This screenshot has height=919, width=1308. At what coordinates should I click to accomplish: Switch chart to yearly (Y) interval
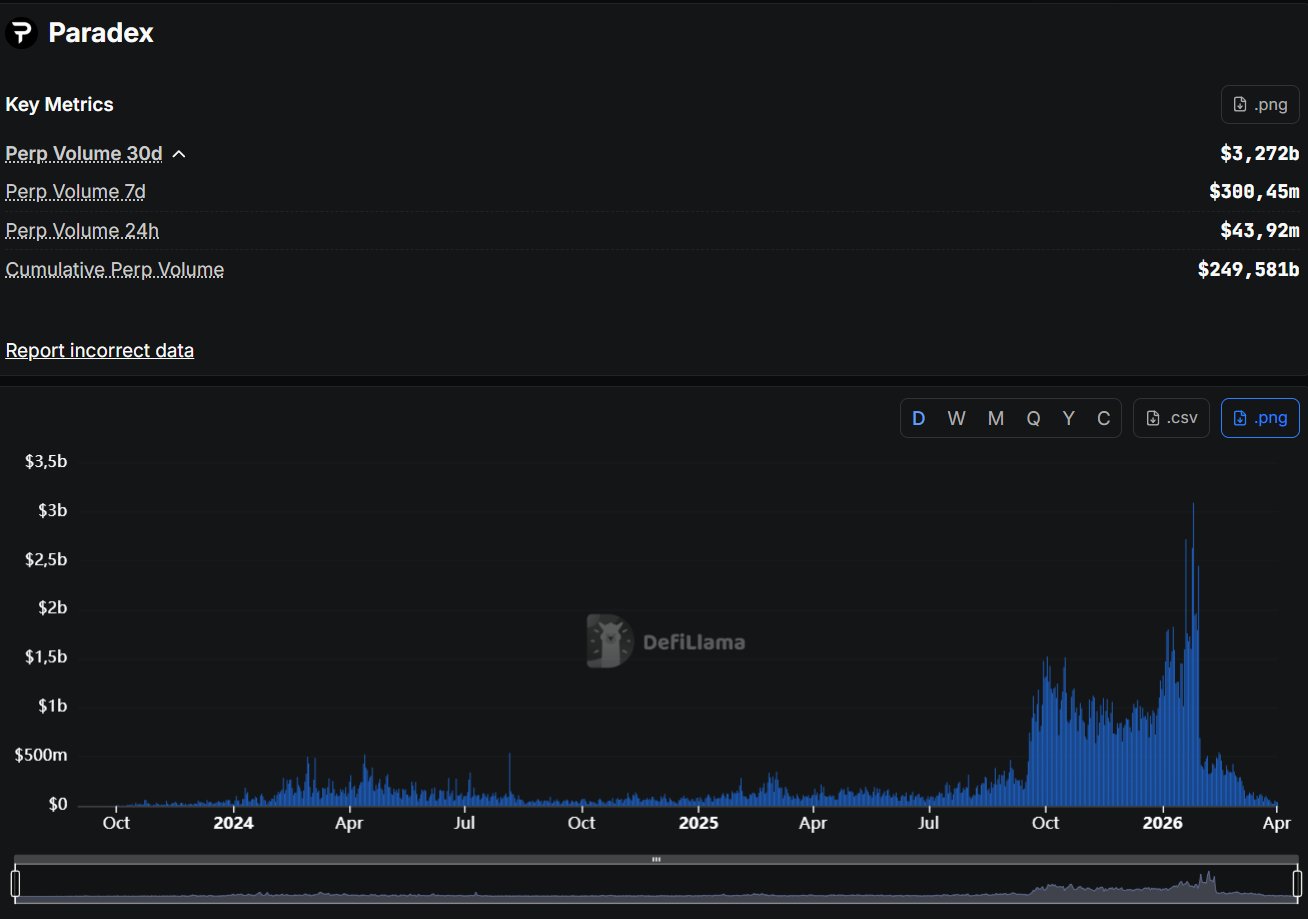coord(1068,418)
